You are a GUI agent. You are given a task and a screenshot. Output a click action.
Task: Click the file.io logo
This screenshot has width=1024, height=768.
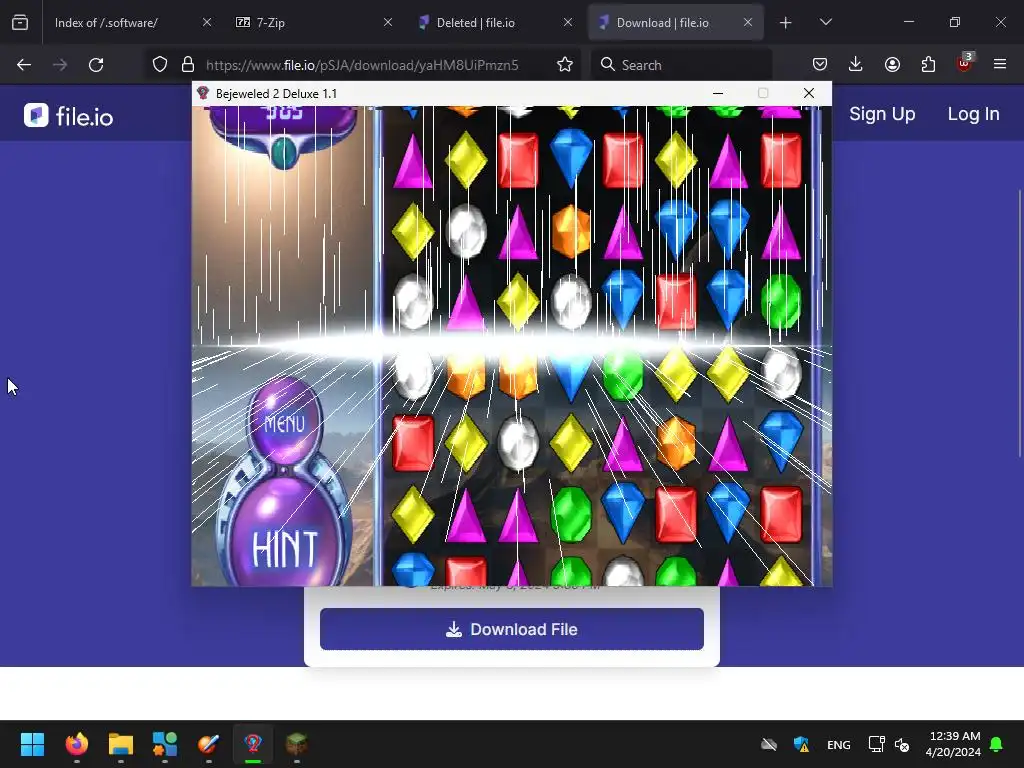(x=68, y=116)
